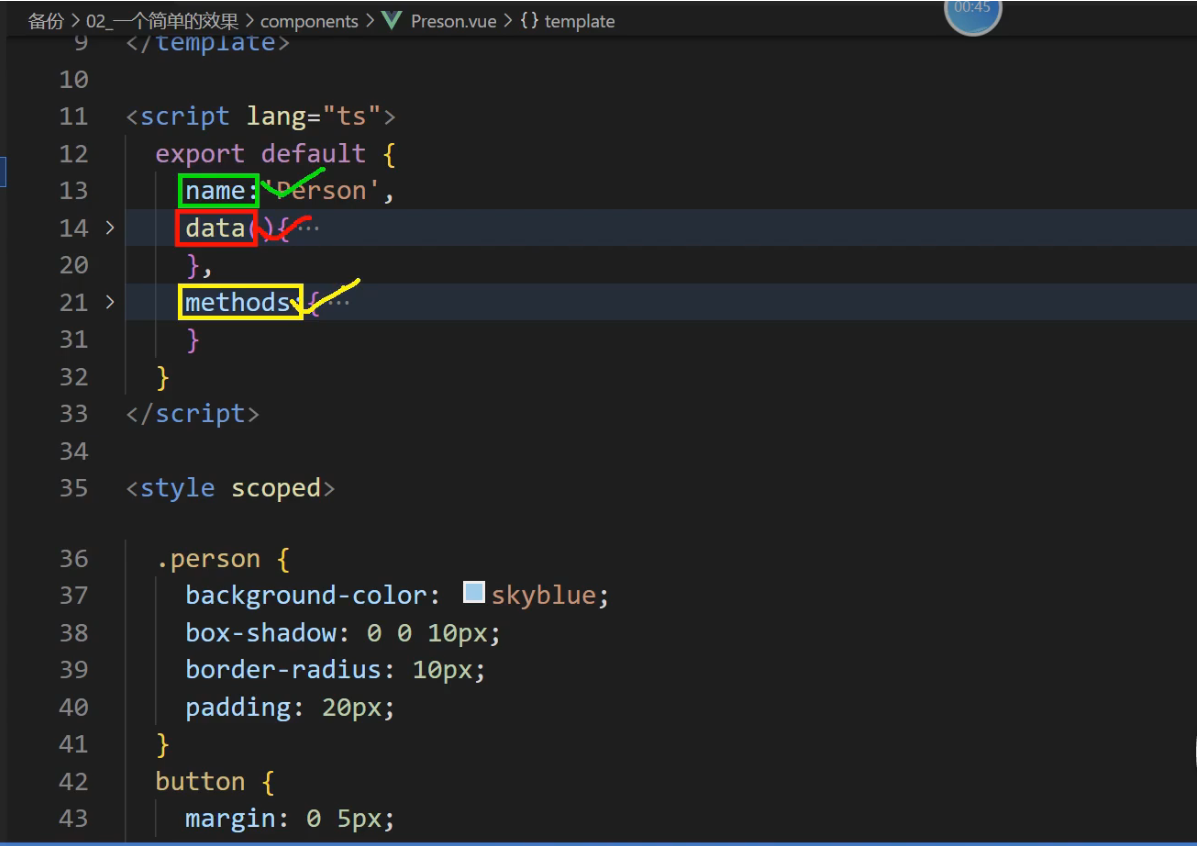Click line number 33 in gutter

[x=73, y=414]
